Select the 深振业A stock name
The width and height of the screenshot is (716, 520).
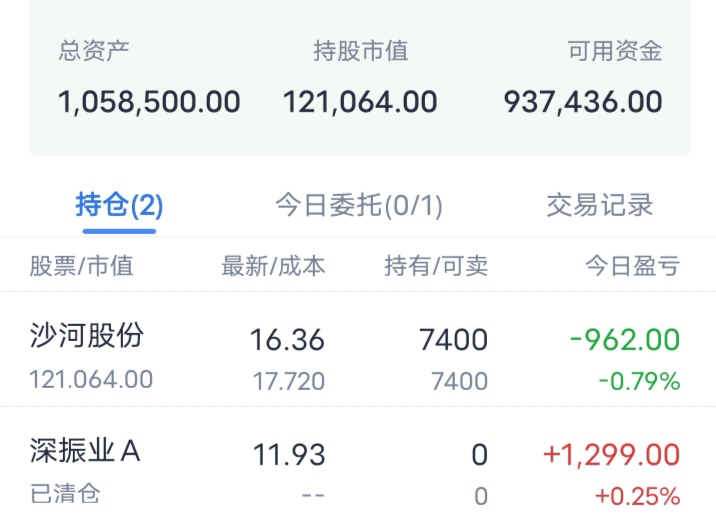85,452
